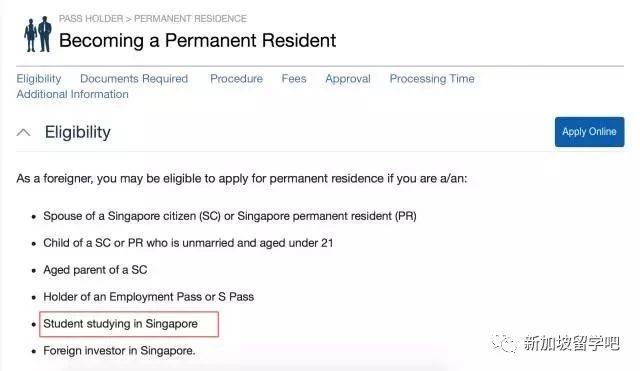The height and width of the screenshot is (371, 640).
Task: Click the Apply Online button
Action: [x=589, y=132]
